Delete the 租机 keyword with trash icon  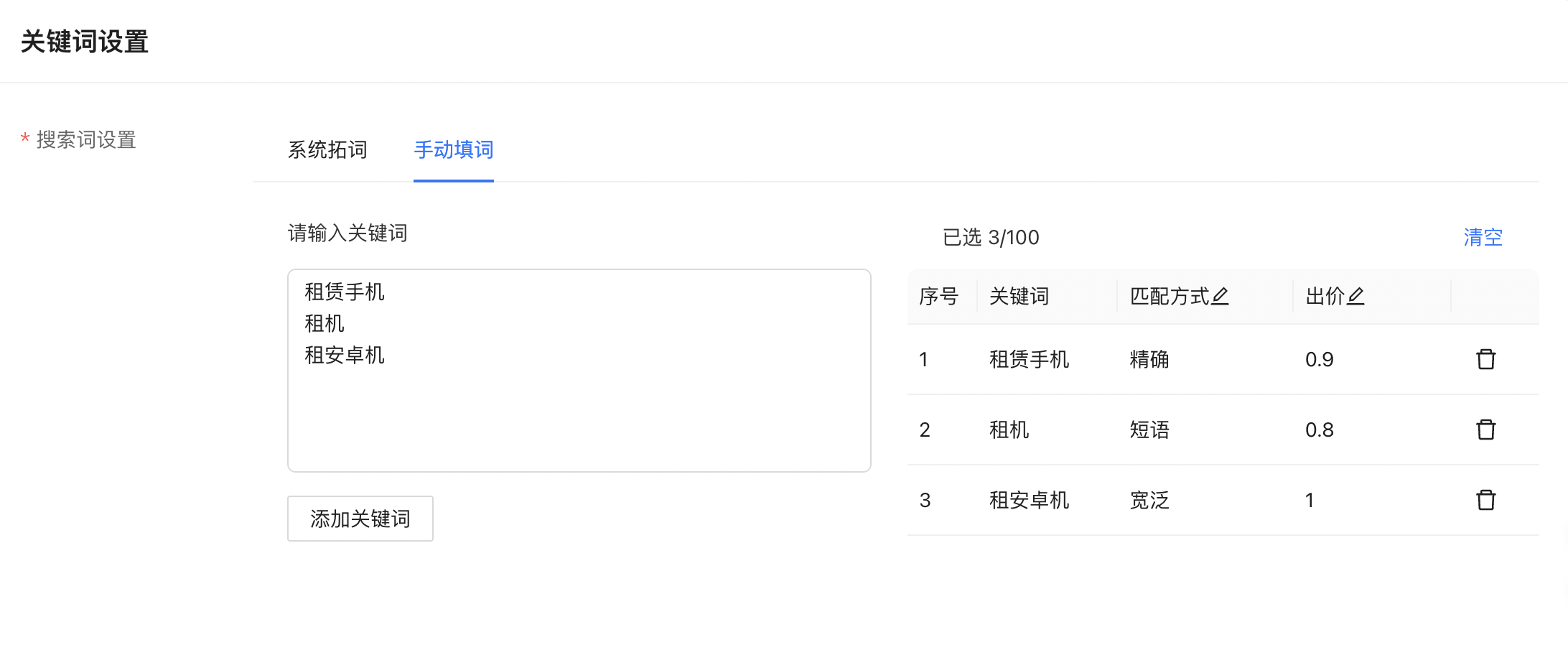click(x=1485, y=430)
